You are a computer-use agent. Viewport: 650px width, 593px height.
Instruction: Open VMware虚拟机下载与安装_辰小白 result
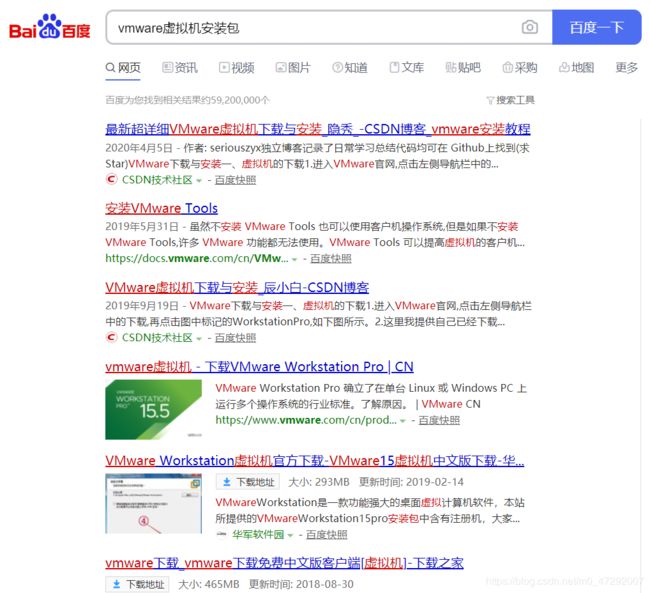pyautogui.click(x=237, y=287)
